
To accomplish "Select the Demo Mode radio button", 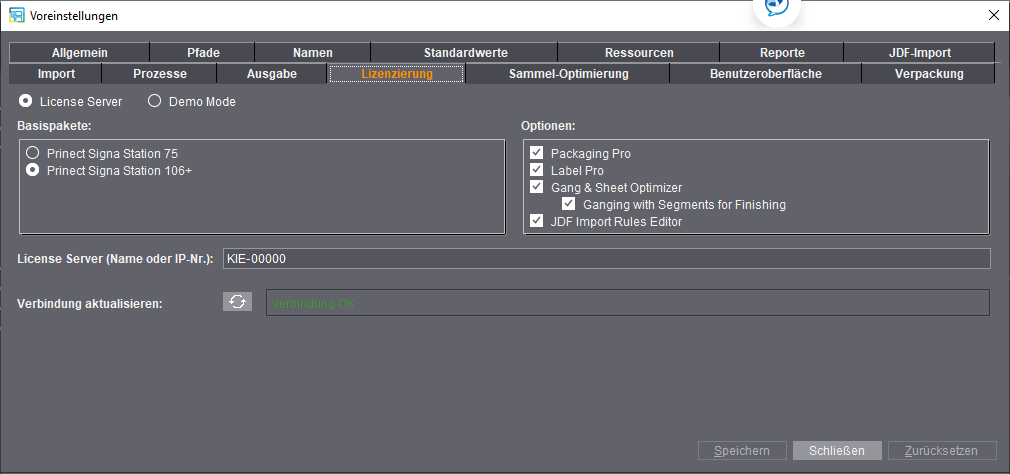I will 155,101.
